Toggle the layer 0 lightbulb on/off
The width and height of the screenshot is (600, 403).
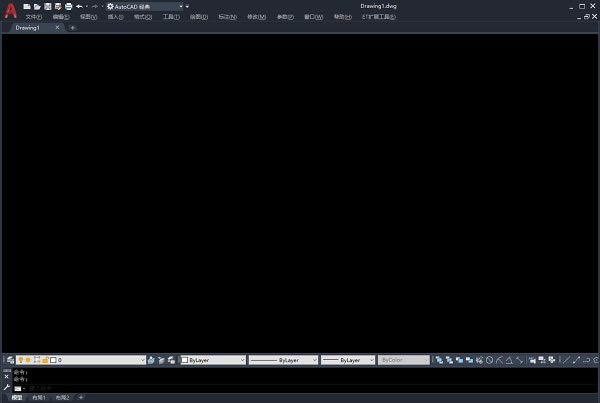(x=21, y=360)
